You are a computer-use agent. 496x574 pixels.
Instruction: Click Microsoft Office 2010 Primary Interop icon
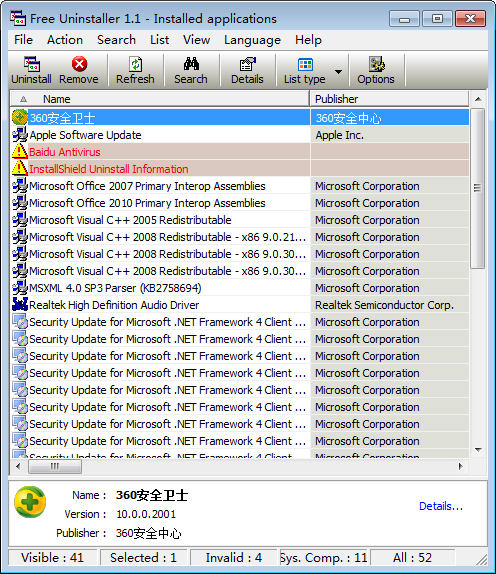pos(20,202)
